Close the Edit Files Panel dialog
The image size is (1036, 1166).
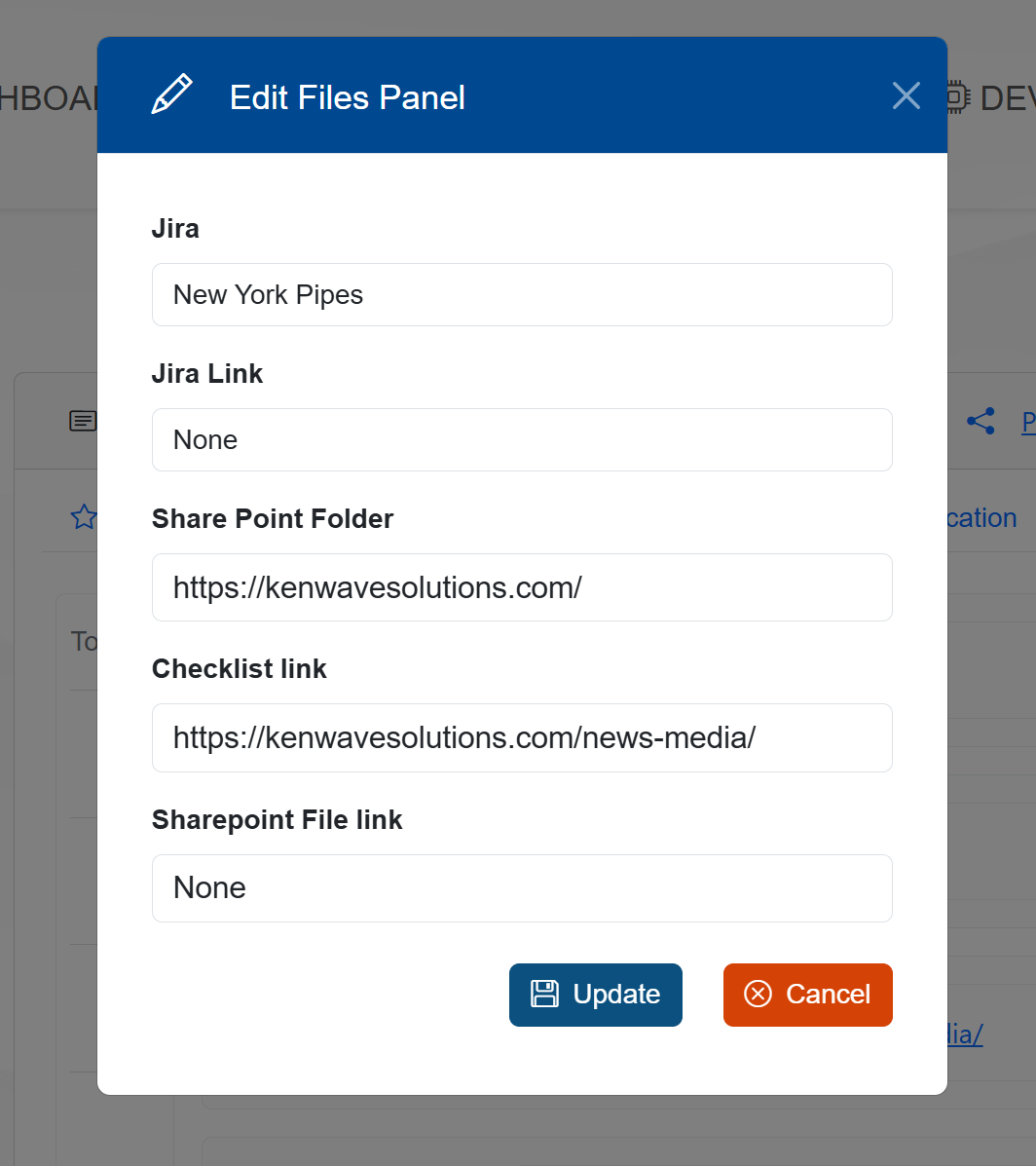(906, 95)
